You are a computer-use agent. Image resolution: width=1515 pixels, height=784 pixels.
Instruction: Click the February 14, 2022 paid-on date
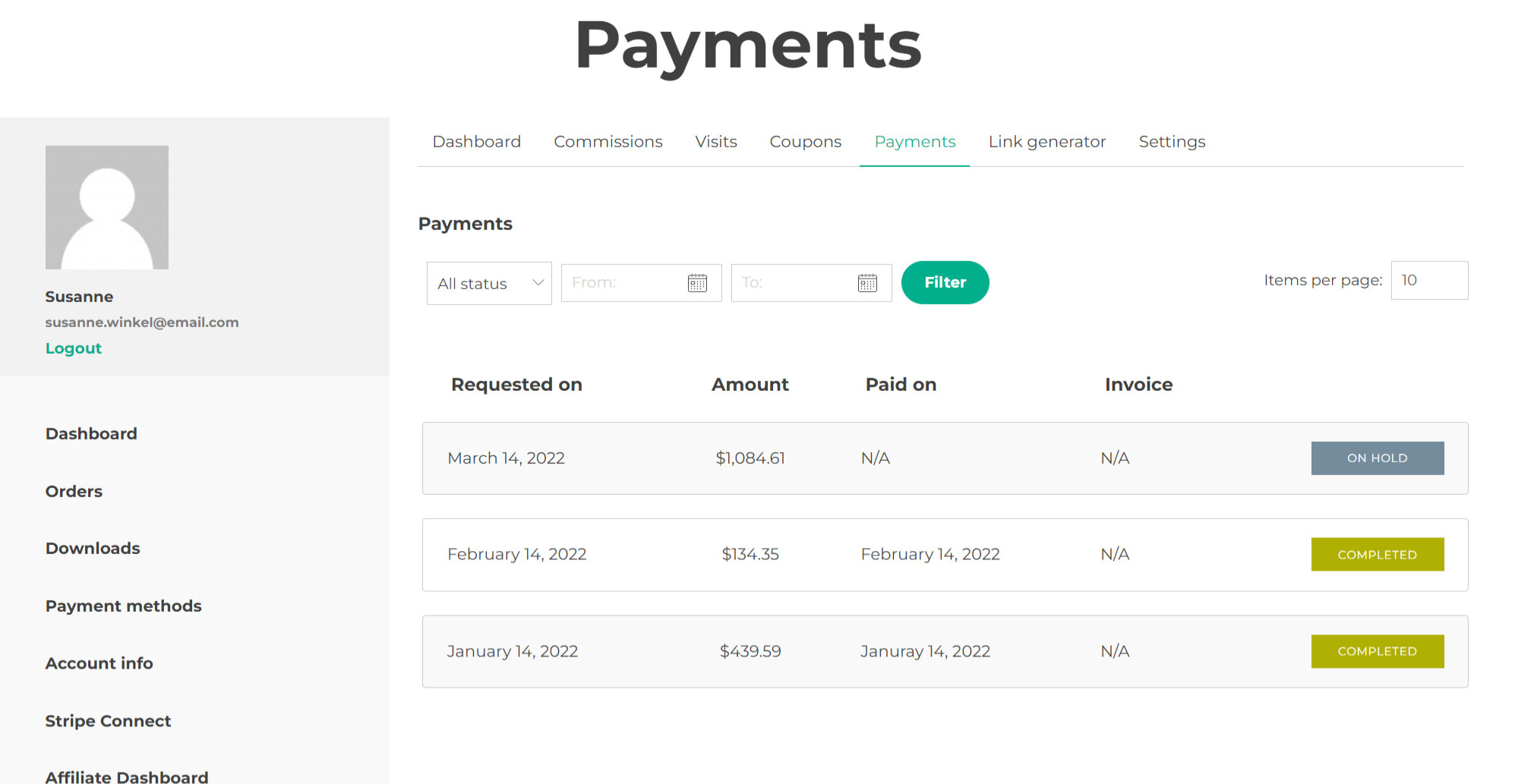[930, 555]
